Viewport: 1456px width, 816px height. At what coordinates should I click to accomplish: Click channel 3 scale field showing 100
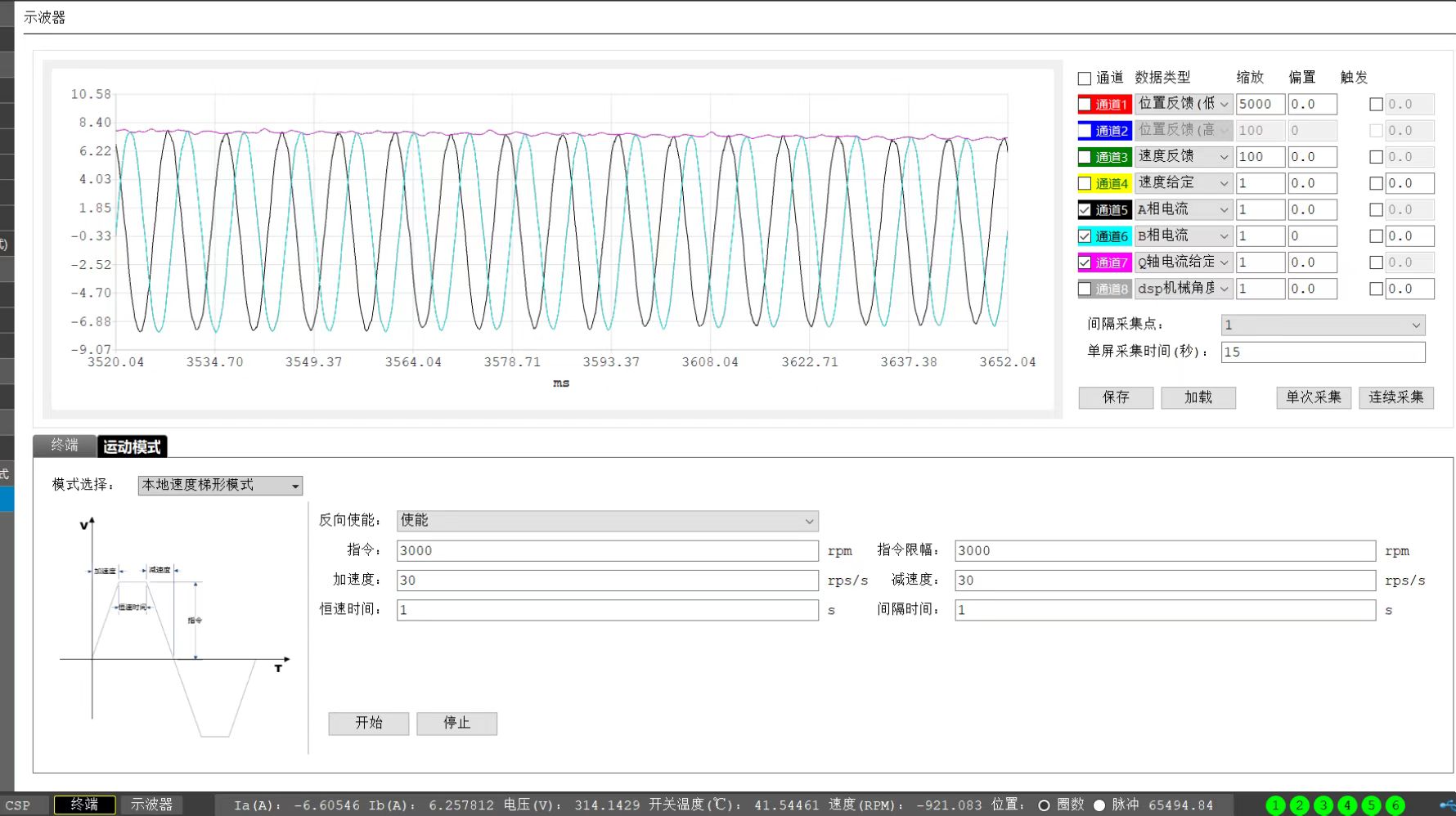tap(1260, 156)
